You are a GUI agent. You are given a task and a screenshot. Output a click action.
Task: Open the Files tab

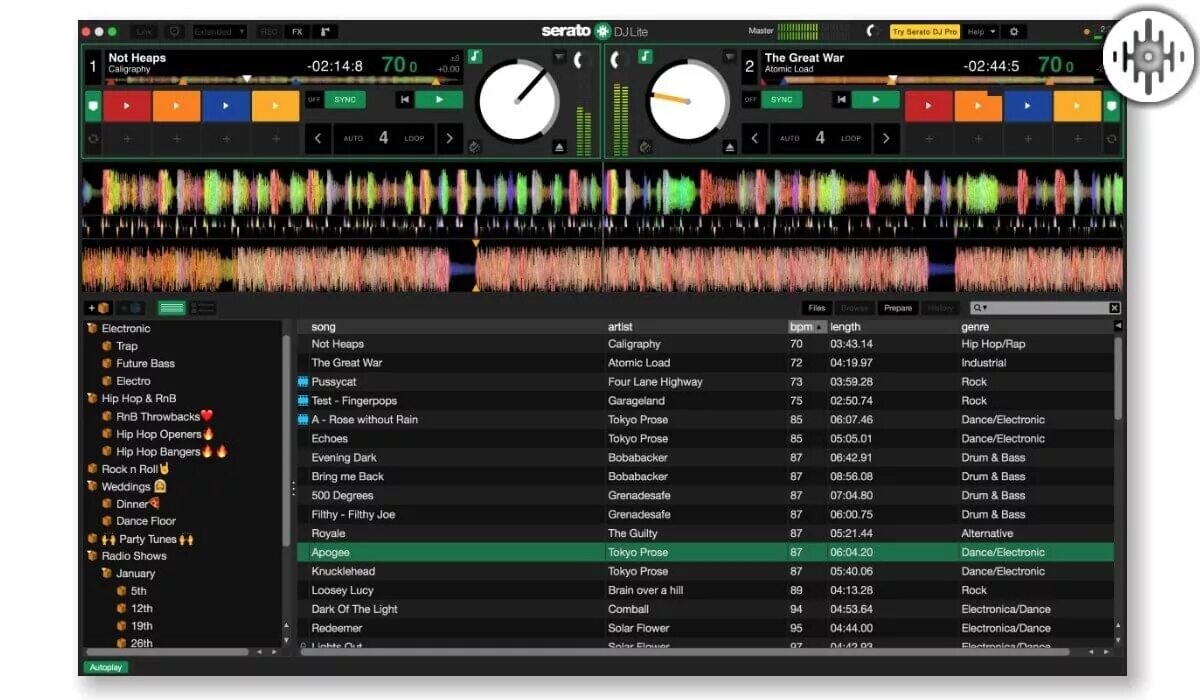point(817,308)
